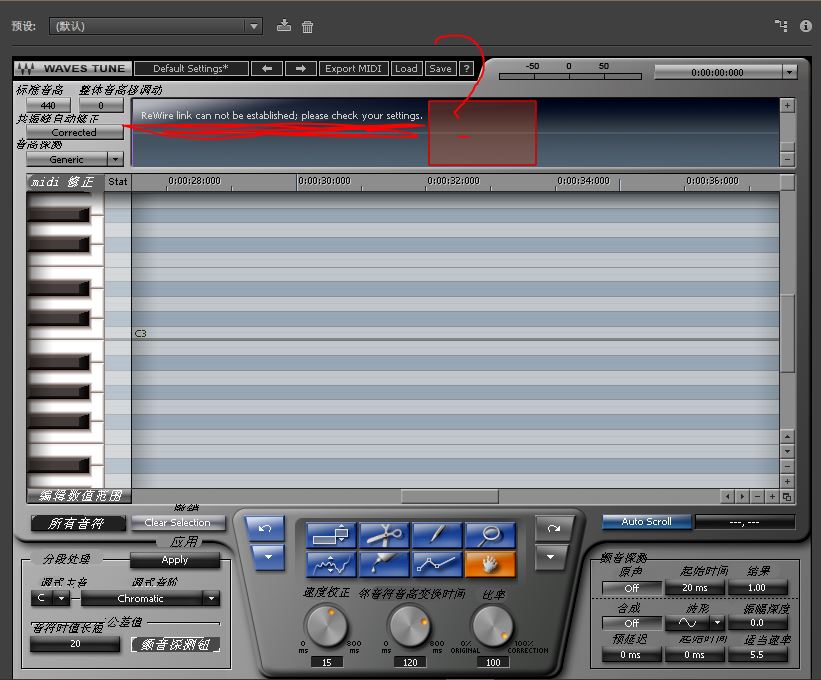Image resolution: width=821 pixels, height=680 pixels.
Task: Click the 速度校正 knob
Action: tap(326, 625)
